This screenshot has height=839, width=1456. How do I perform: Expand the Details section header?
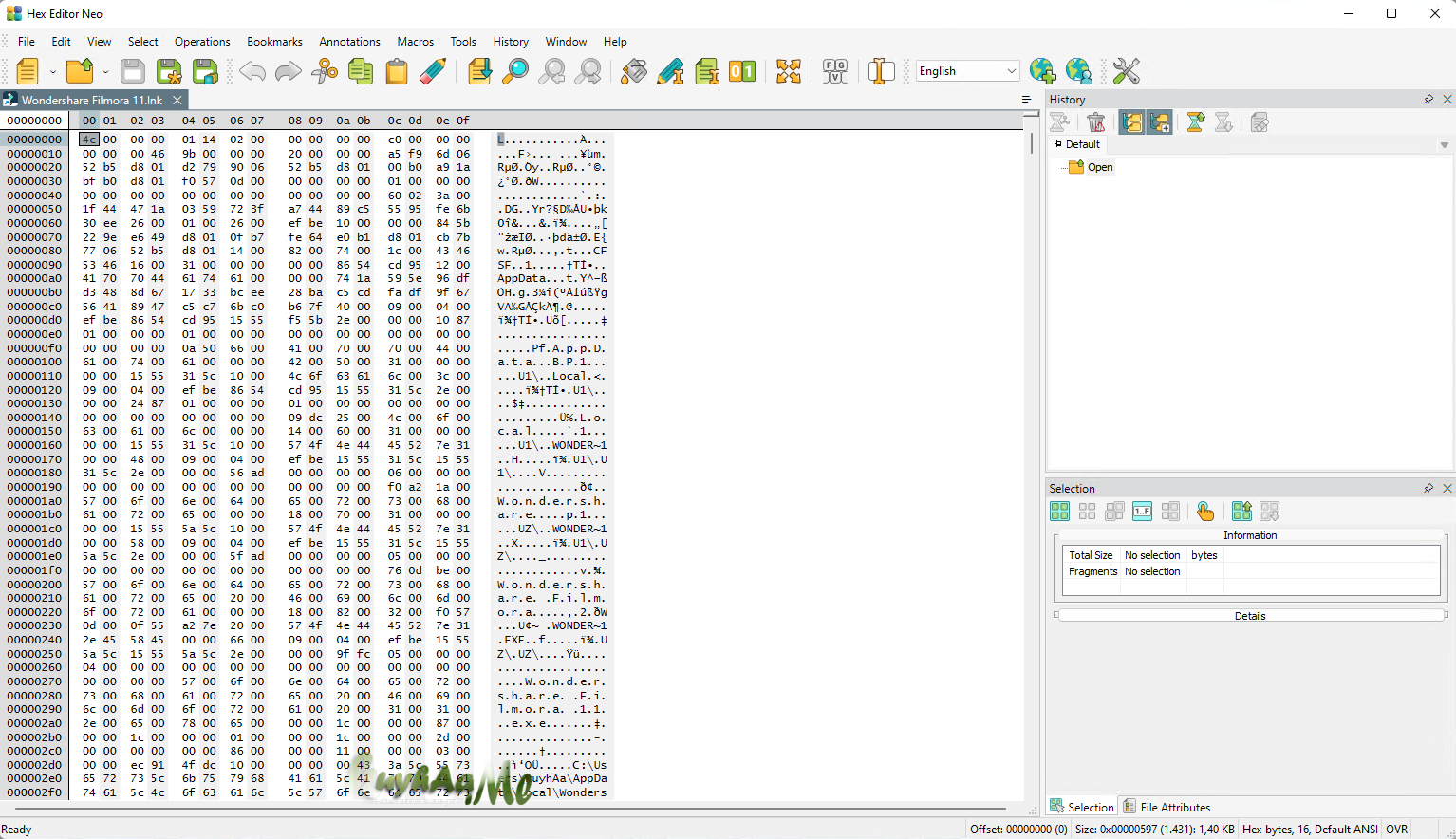[x=1250, y=616]
